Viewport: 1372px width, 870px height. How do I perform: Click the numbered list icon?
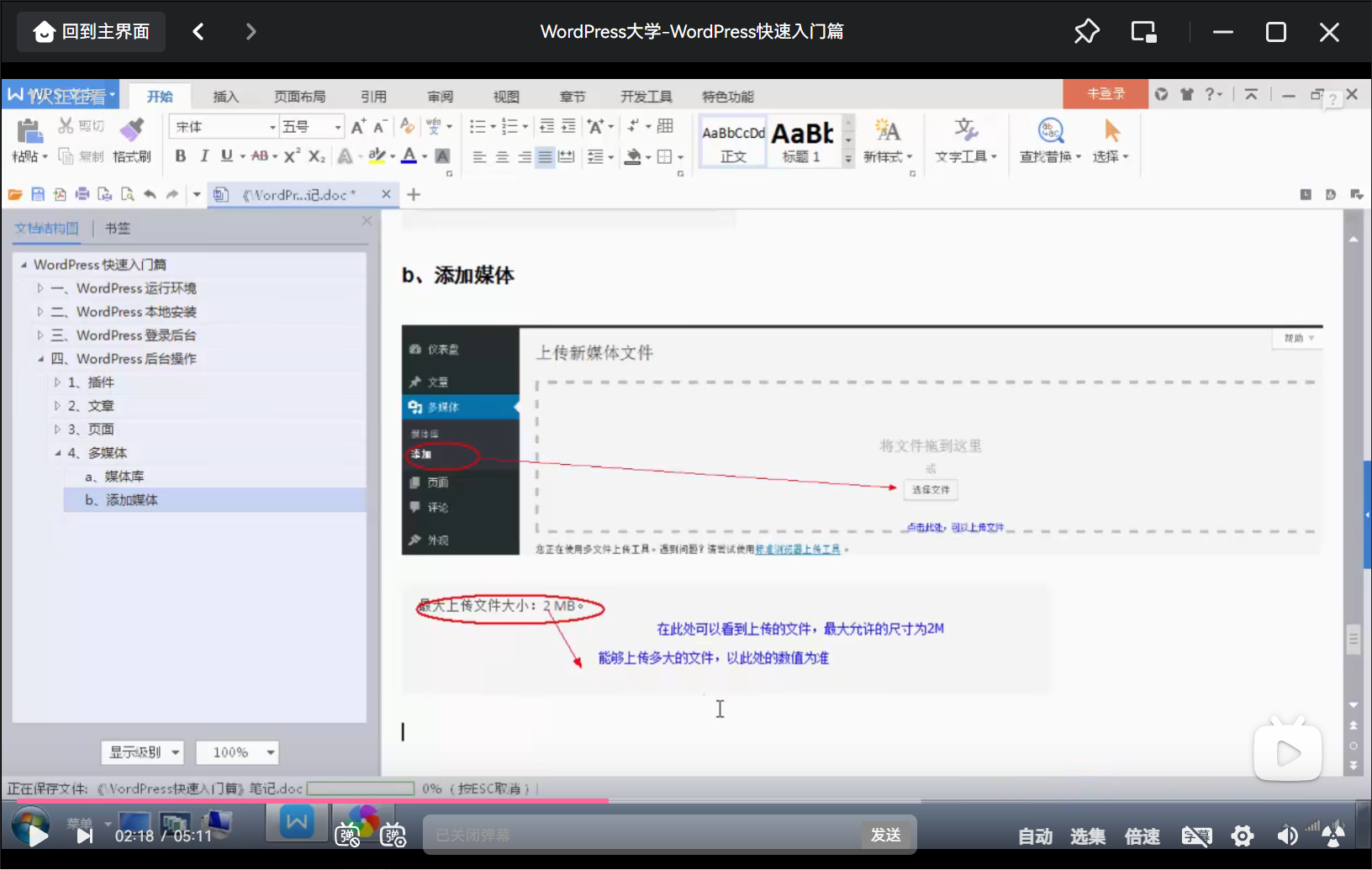coord(509,127)
